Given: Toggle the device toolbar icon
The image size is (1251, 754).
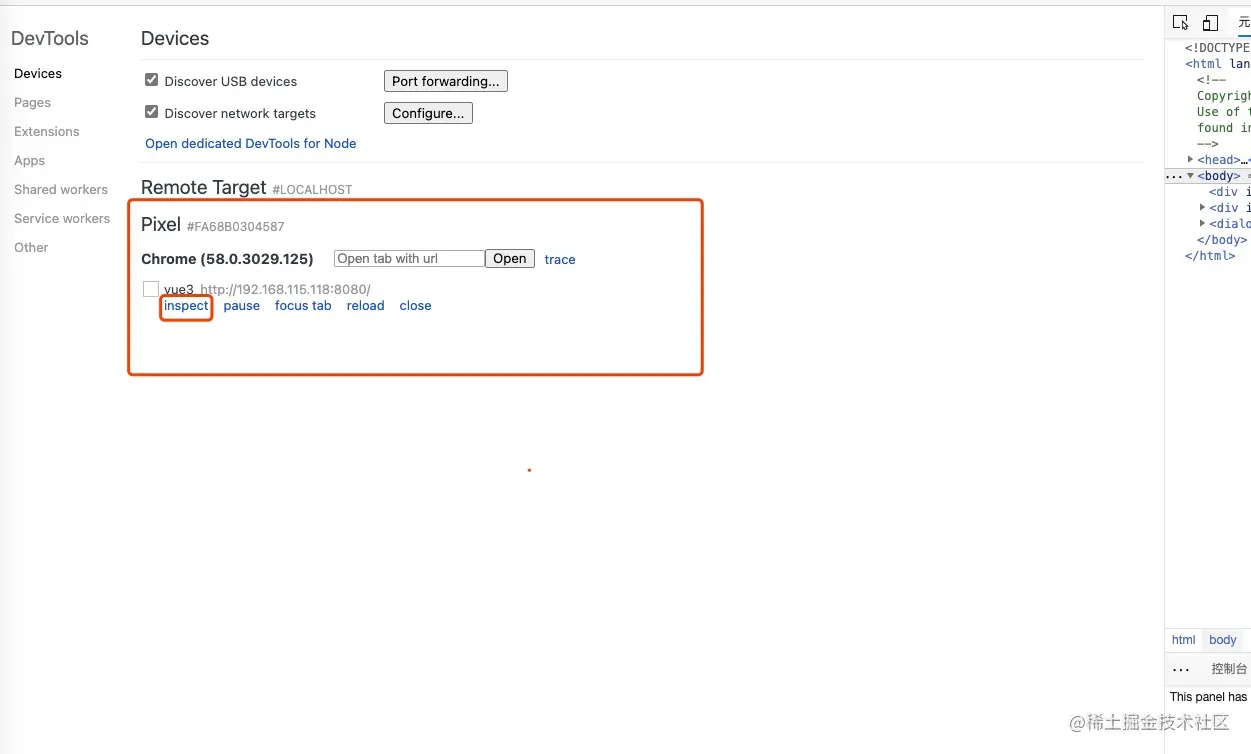Looking at the screenshot, I should coord(1210,23).
